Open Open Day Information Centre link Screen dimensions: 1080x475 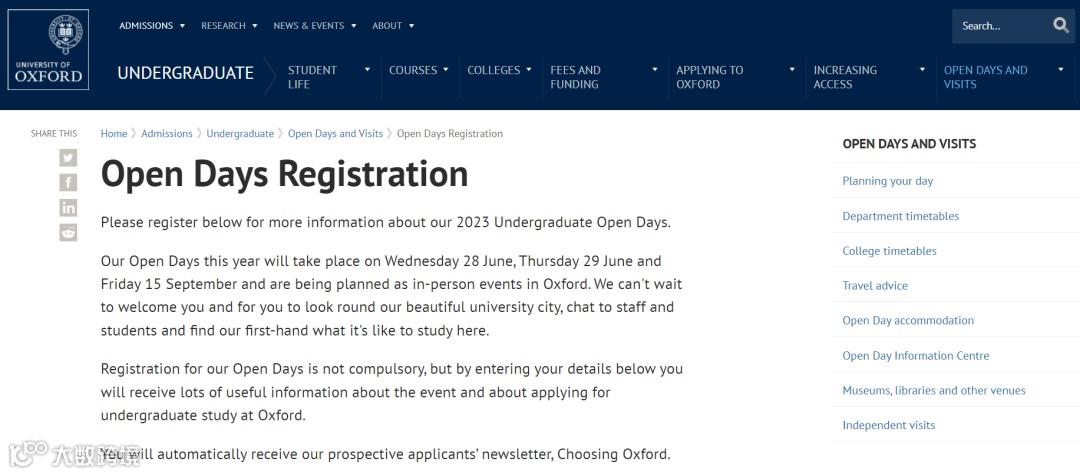pos(916,356)
